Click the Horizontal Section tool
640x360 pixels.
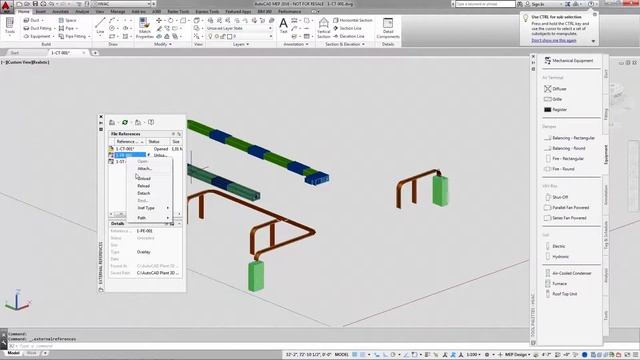coord(353,20)
